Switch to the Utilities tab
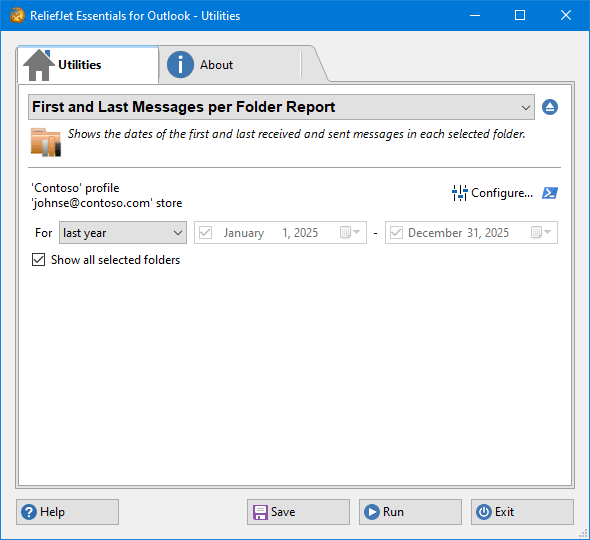This screenshot has width=590, height=540. 87,65
